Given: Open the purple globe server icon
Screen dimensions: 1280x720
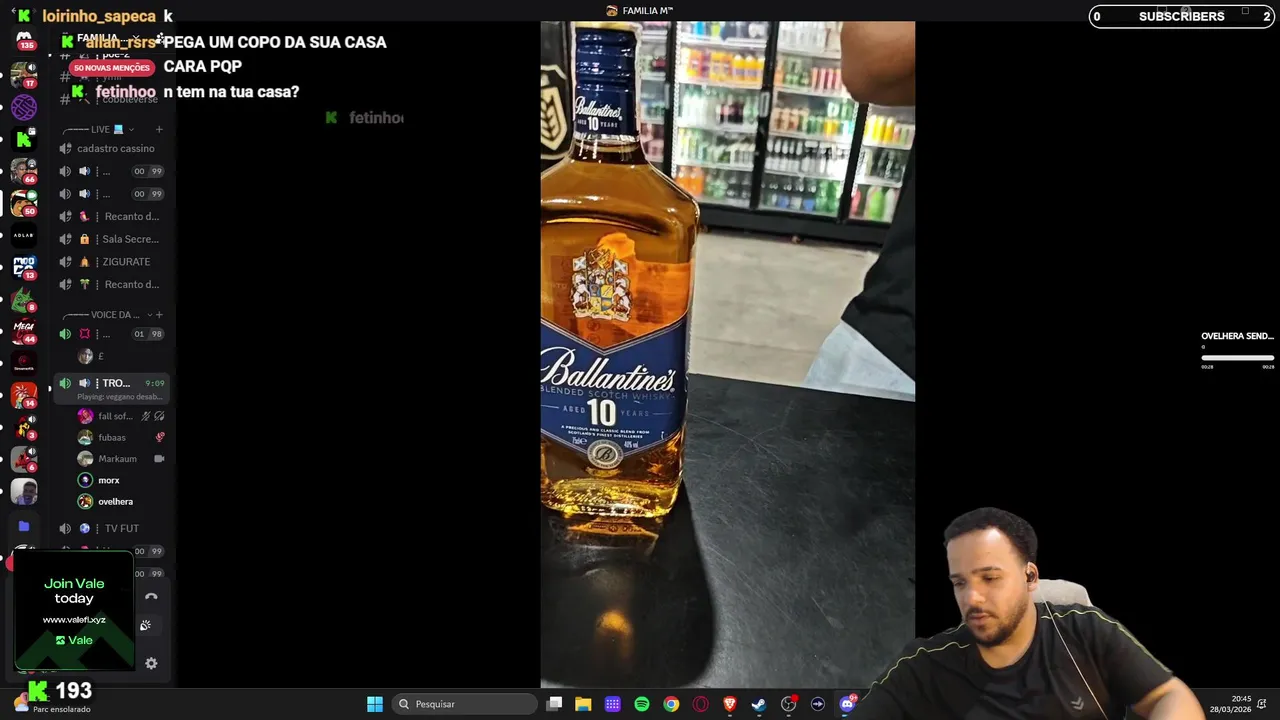Looking at the screenshot, I should [x=24, y=107].
